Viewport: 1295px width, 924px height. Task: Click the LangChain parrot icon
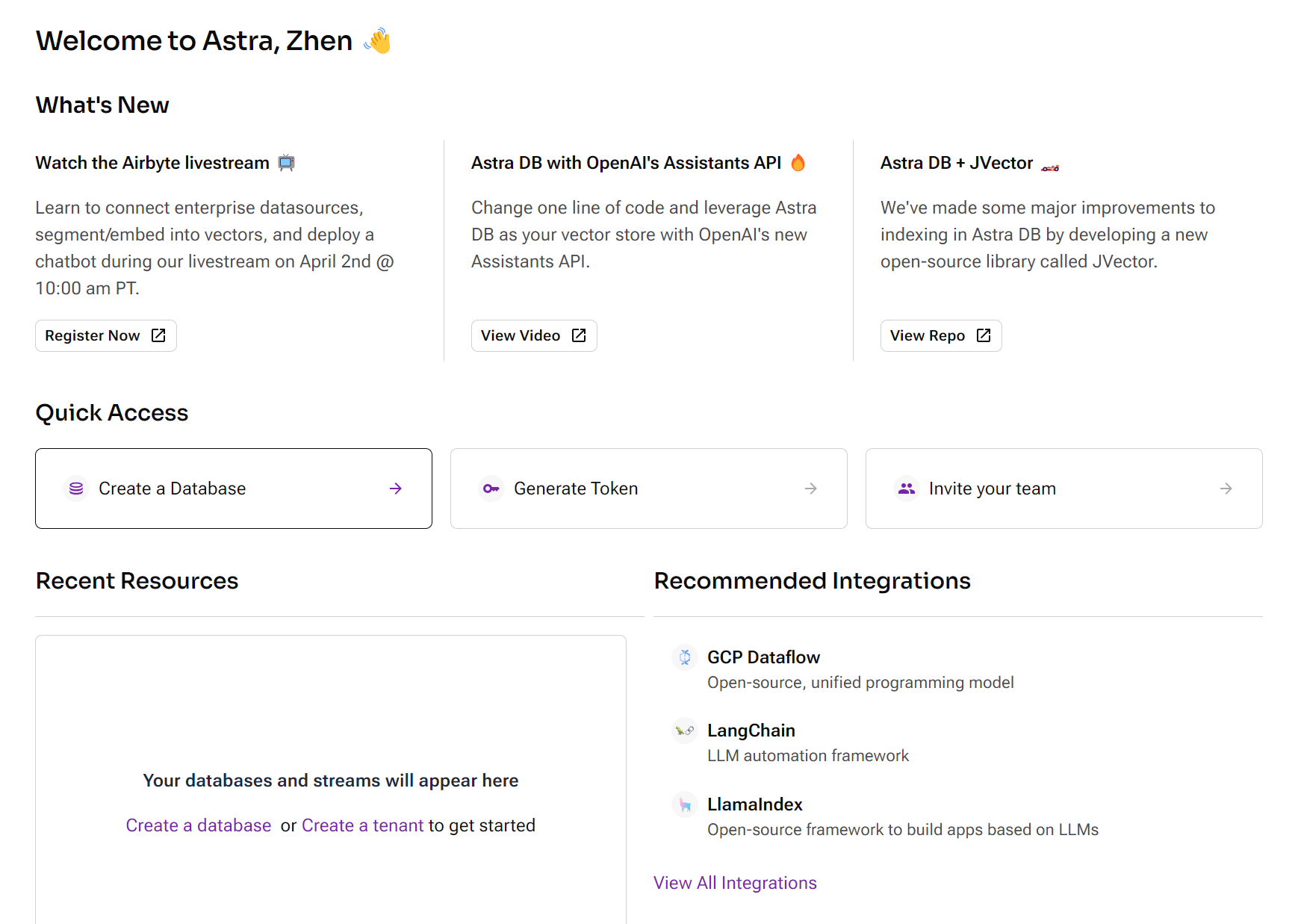click(684, 731)
